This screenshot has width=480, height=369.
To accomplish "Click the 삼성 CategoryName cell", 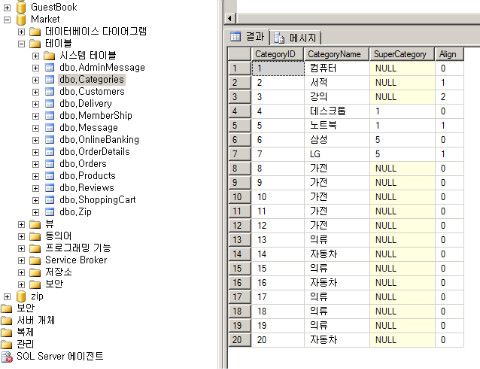I will point(337,140).
